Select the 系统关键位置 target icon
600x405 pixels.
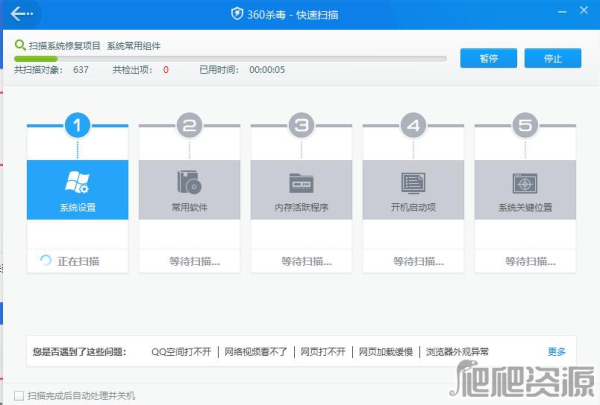click(525, 183)
